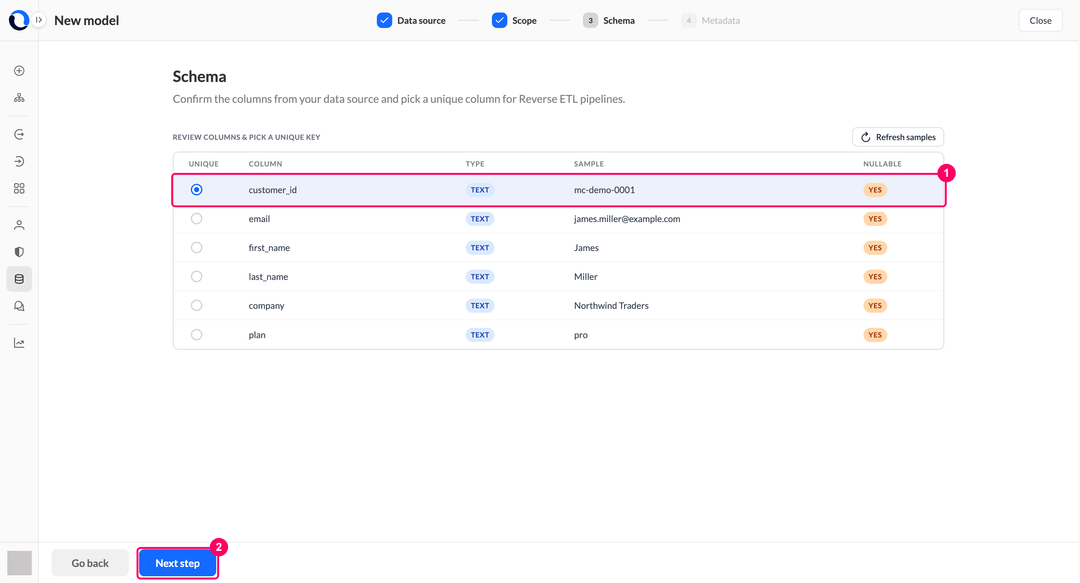Proceed with Next step button

(x=178, y=563)
